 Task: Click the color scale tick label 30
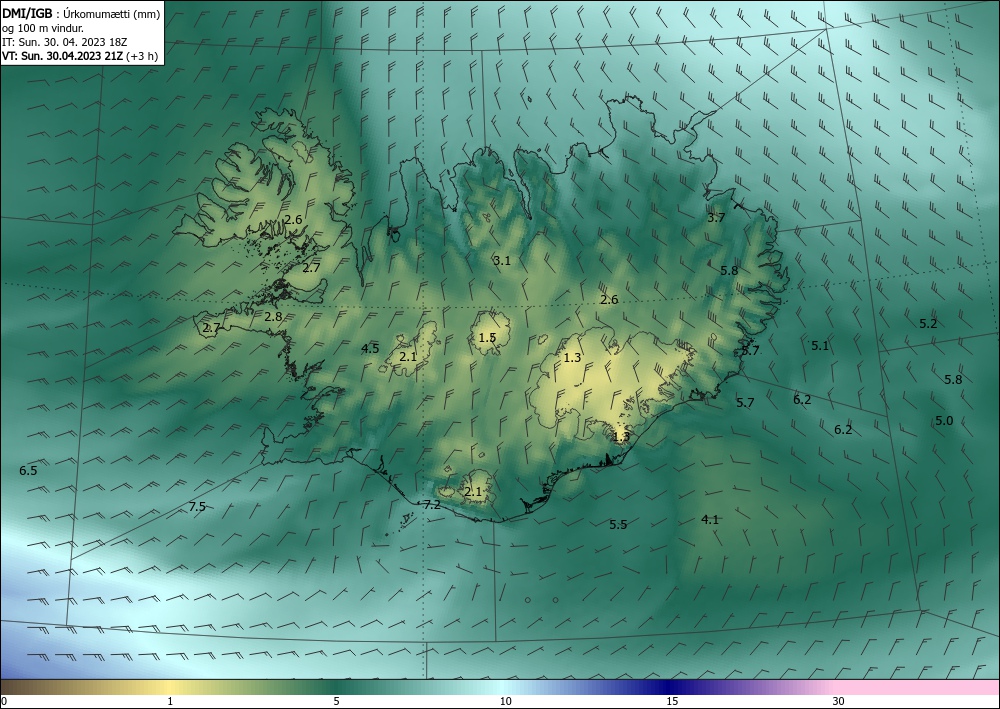[x=839, y=701]
